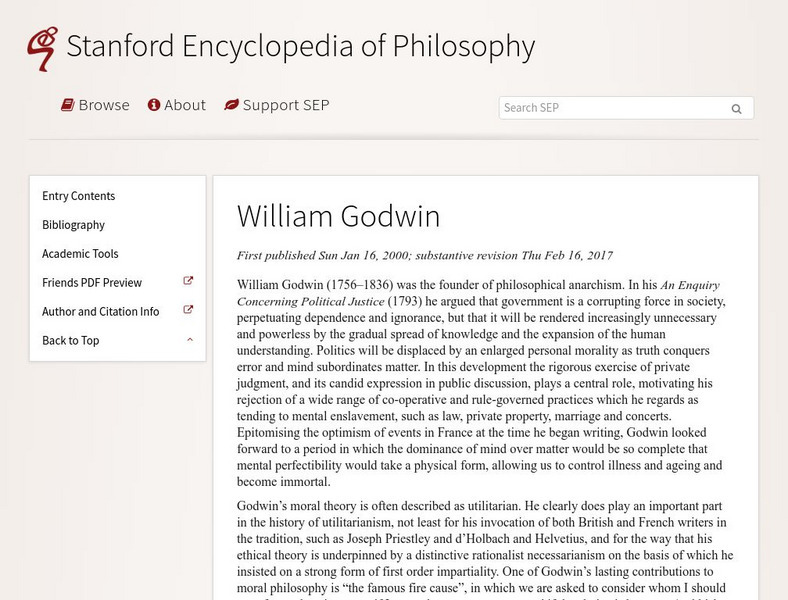Click the Support SEP leaf icon
This screenshot has width=788, height=600.
(231, 105)
